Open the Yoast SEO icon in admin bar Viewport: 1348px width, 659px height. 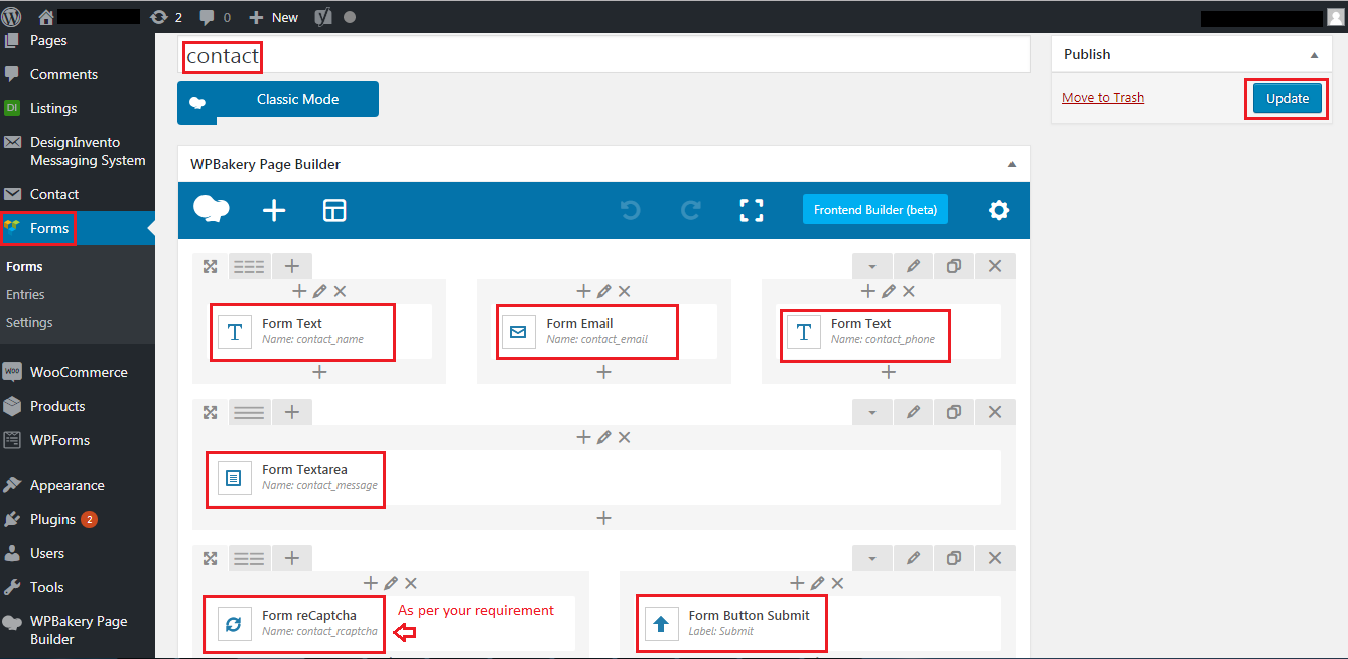click(x=322, y=17)
